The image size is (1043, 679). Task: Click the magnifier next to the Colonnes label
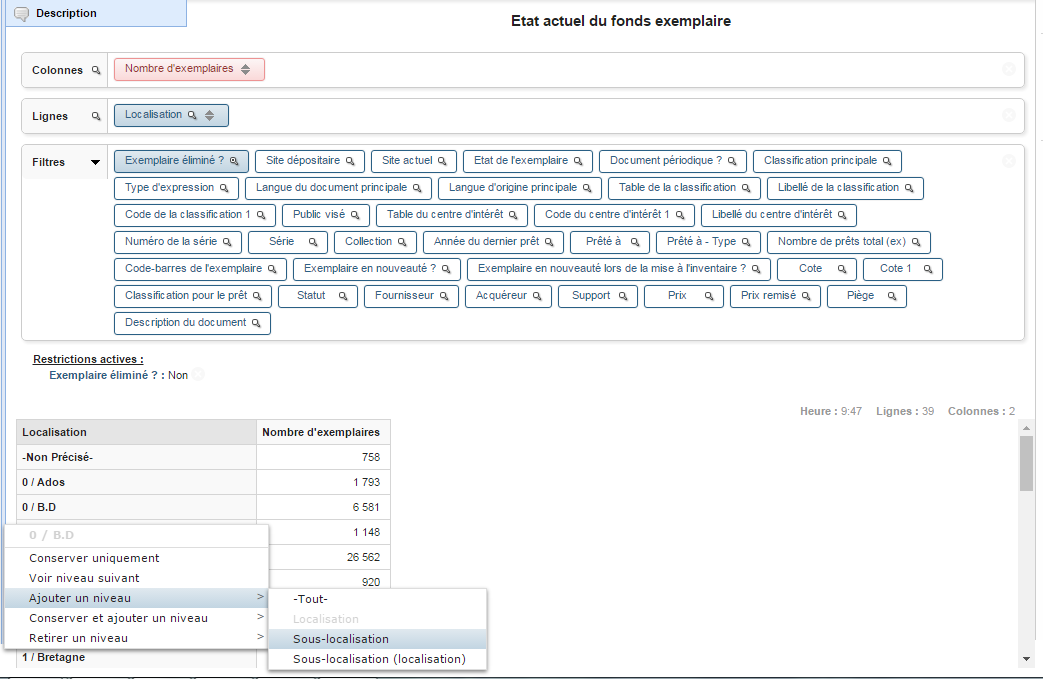click(x=97, y=70)
